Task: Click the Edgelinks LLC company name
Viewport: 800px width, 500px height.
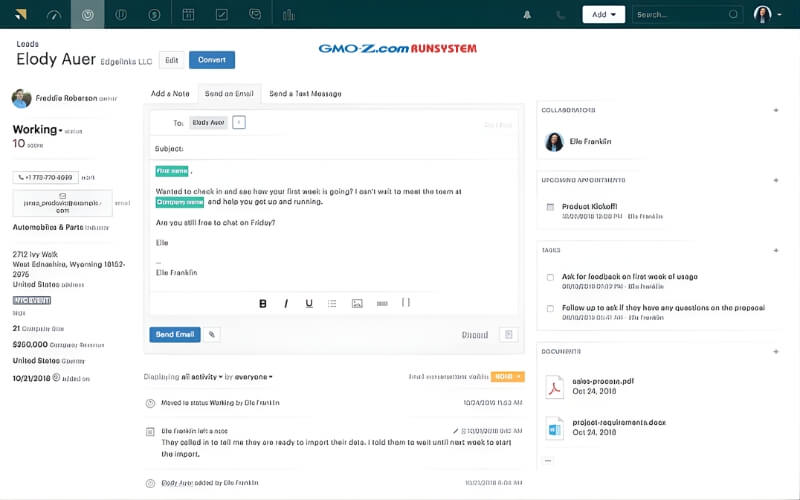Action: pyautogui.click(x=126, y=62)
